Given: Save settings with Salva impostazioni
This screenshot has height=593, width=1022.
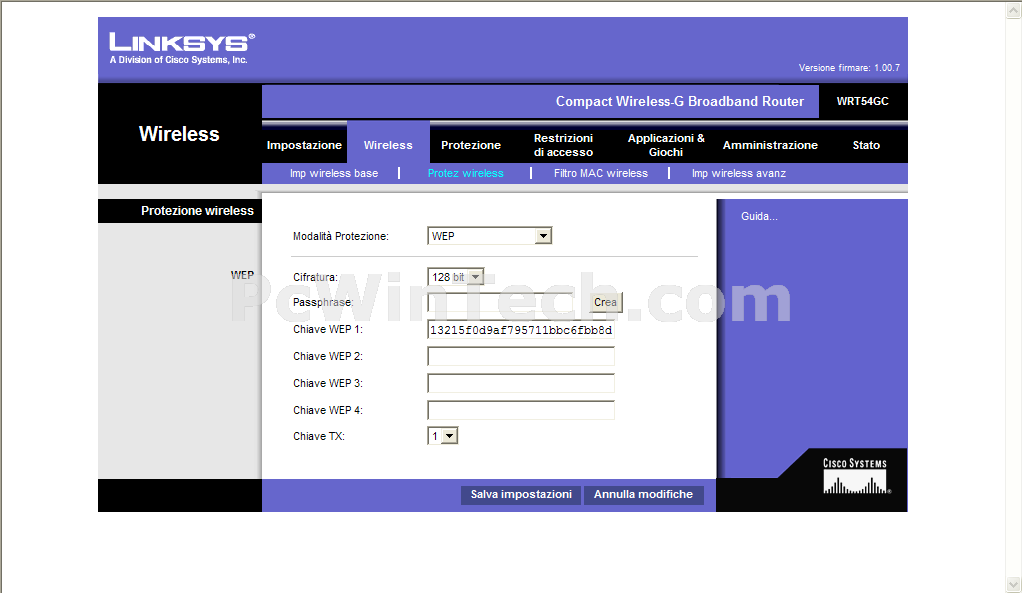Looking at the screenshot, I should (521, 495).
